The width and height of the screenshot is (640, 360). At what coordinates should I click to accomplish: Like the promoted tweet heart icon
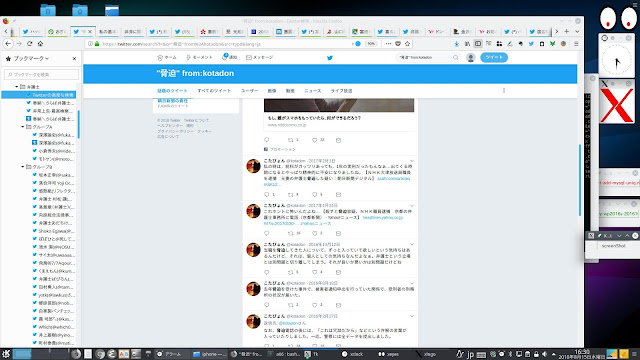(315, 140)
